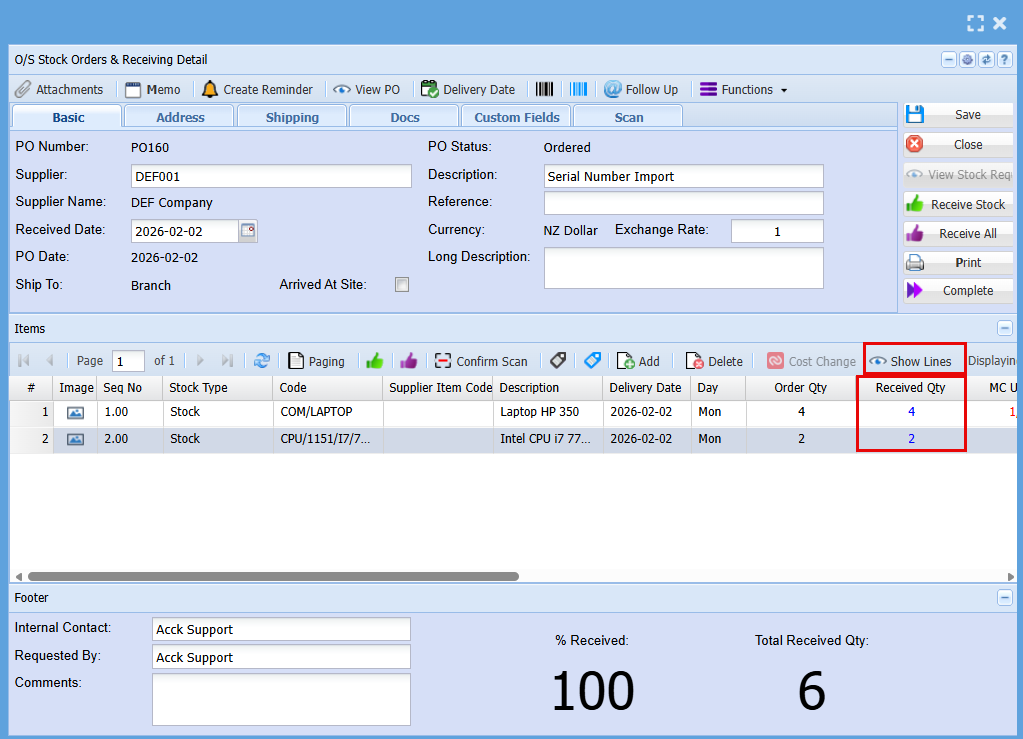Open the Custom Fields tab
The image size is (1023, 739).
[x=516, y=117]
